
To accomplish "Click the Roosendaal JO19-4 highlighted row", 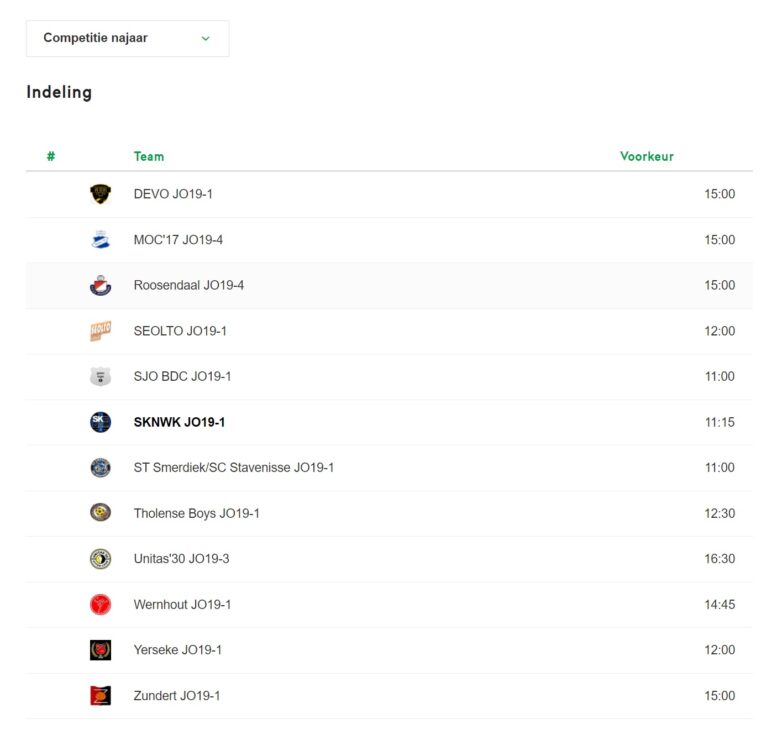I will click(389, 285).
